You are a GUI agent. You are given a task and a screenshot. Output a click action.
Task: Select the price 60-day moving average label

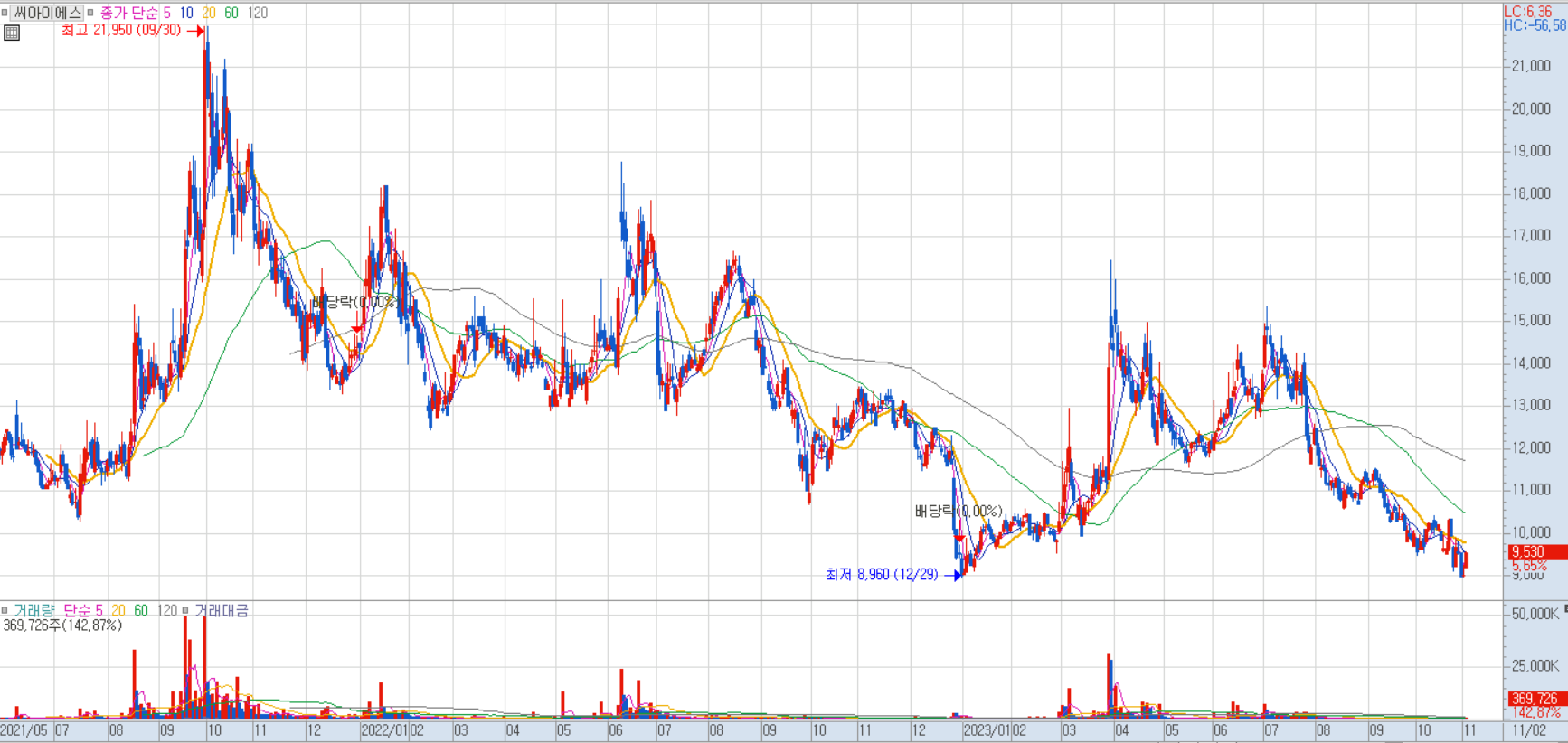coord(231,13)
